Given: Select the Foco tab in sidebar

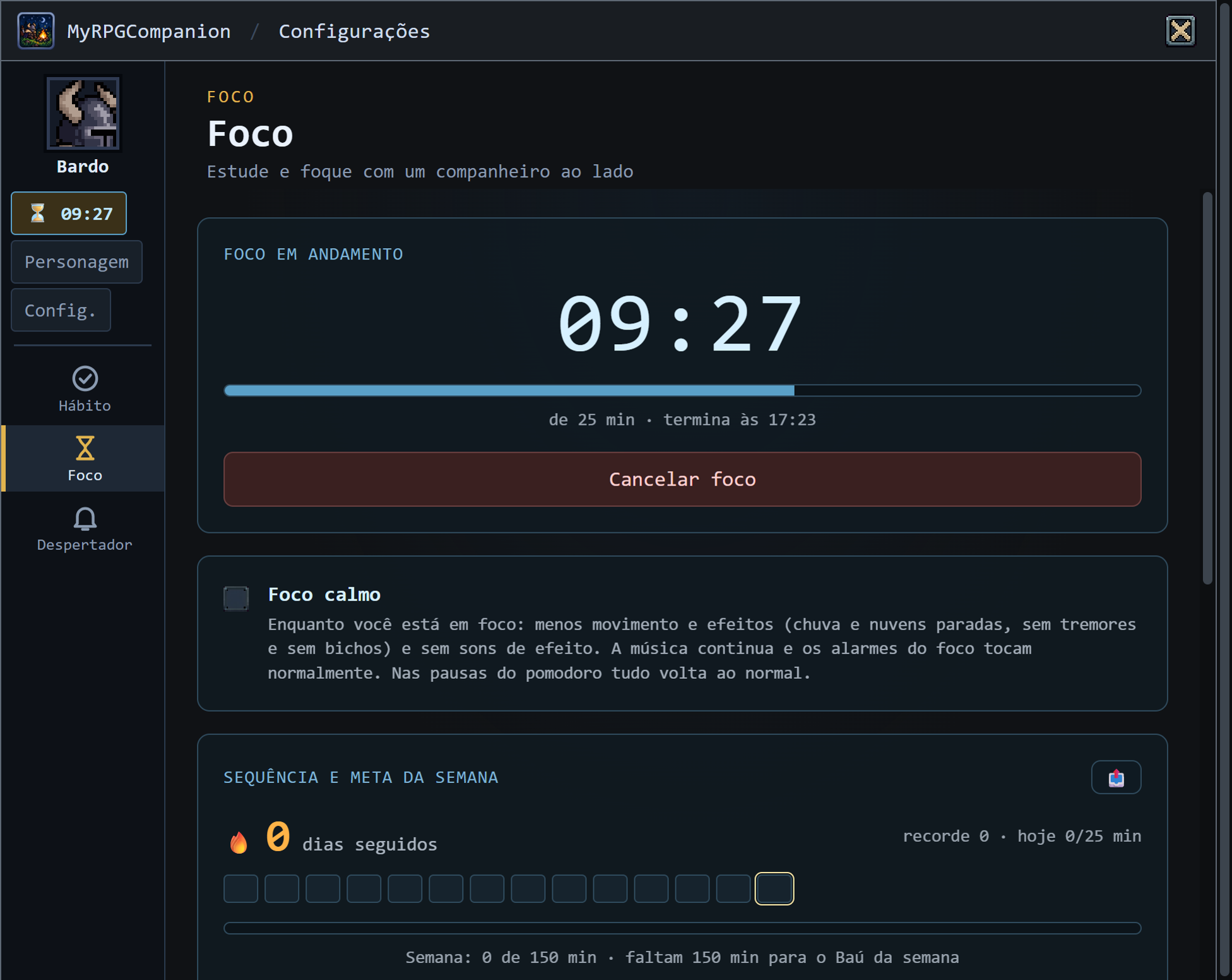Looking at the screenshot, I should pos(85,458).
